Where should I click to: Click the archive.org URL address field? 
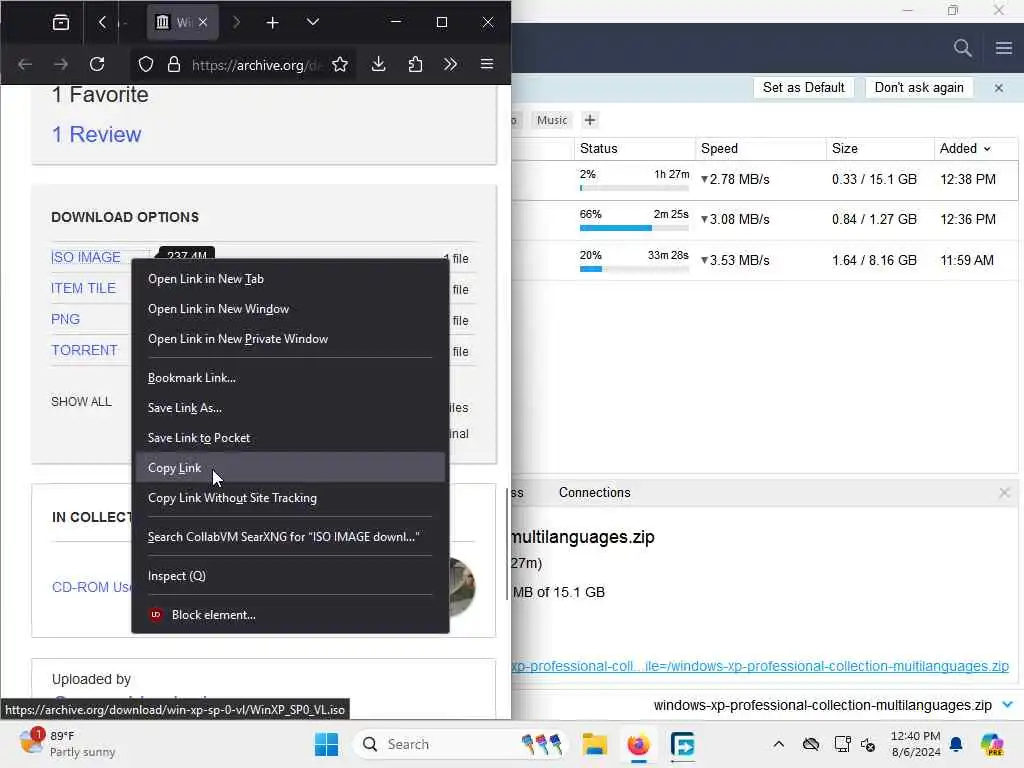click(257, 65)
